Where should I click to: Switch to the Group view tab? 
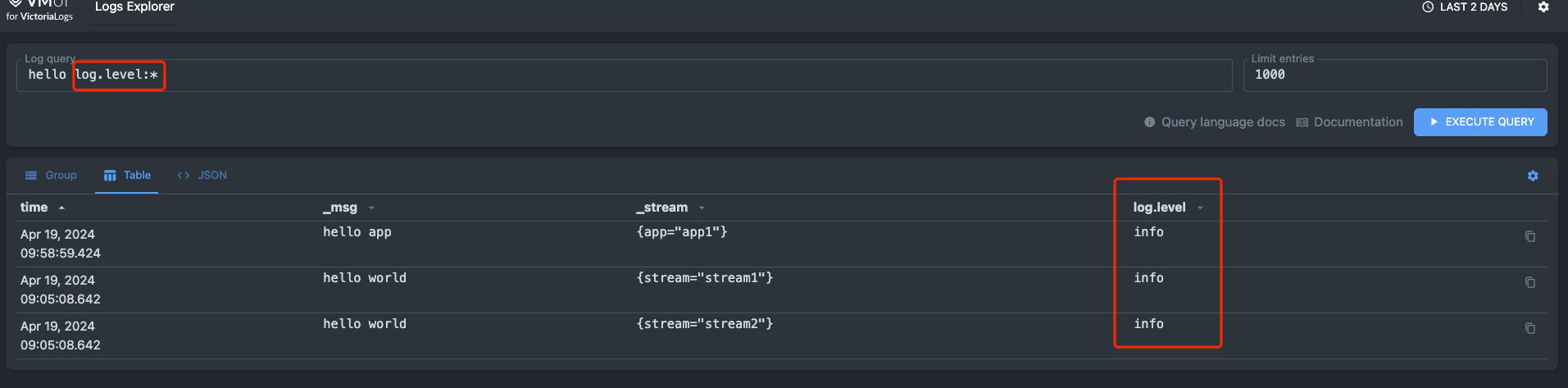point(51,176)
